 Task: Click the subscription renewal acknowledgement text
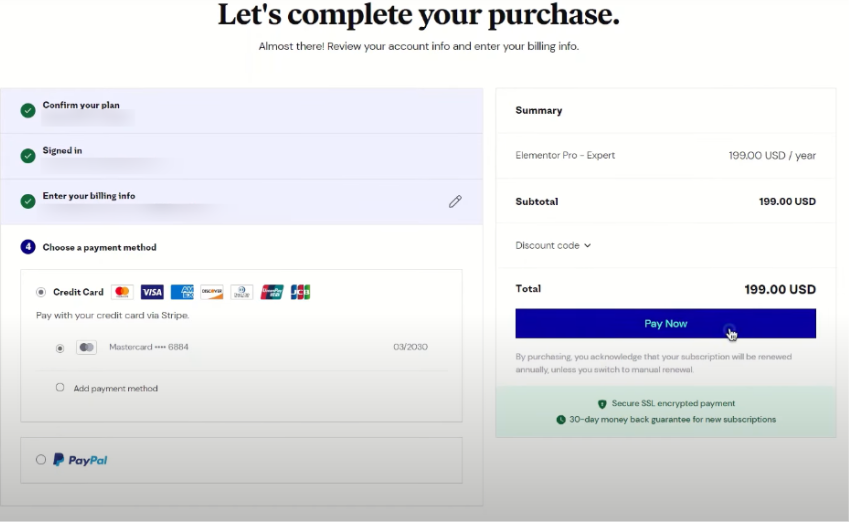pos(653,363)
